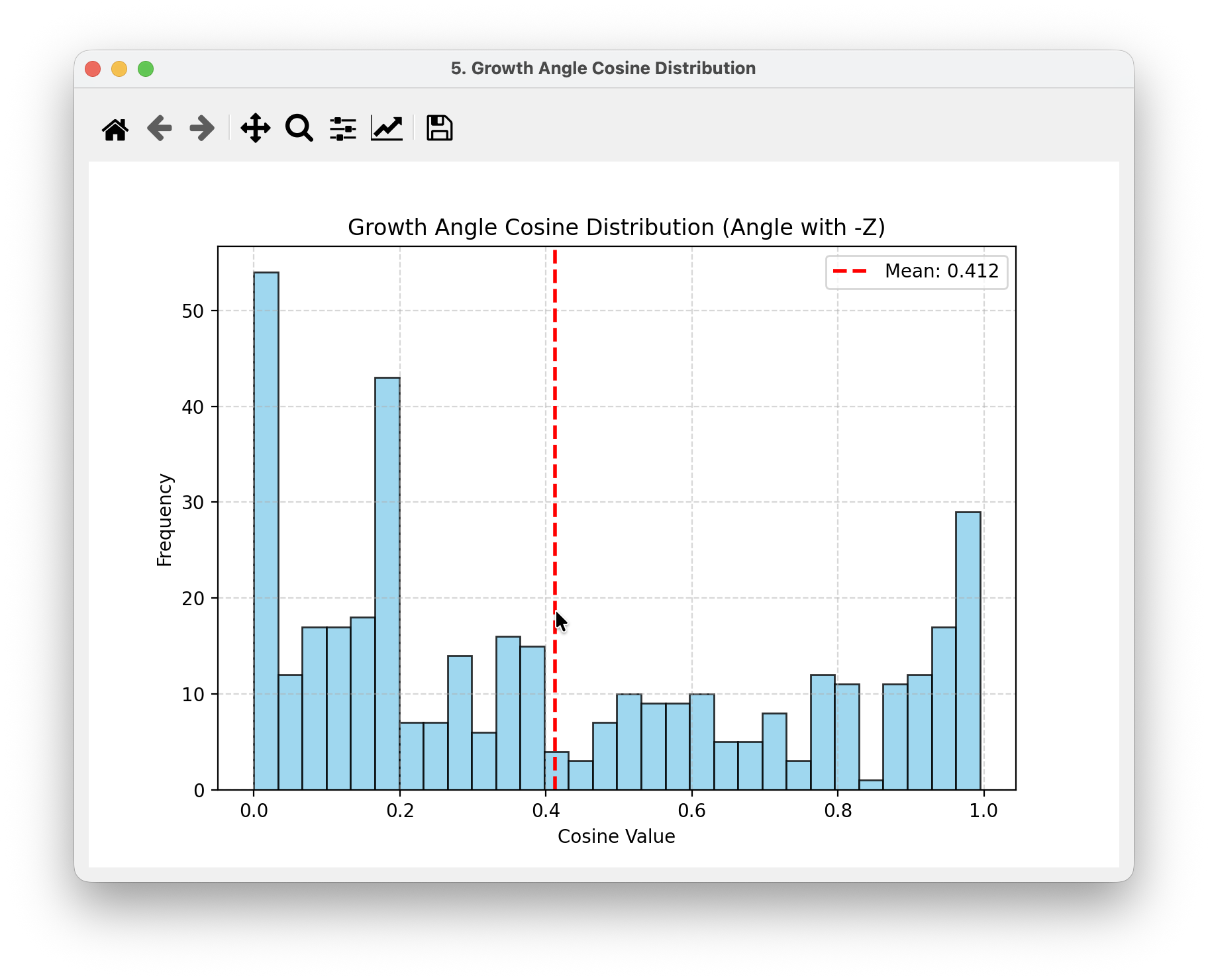Screen dimensions: 1208x980
Task: Enable the Zoom to rectangle magnifier tool
Action: (299, 128)
